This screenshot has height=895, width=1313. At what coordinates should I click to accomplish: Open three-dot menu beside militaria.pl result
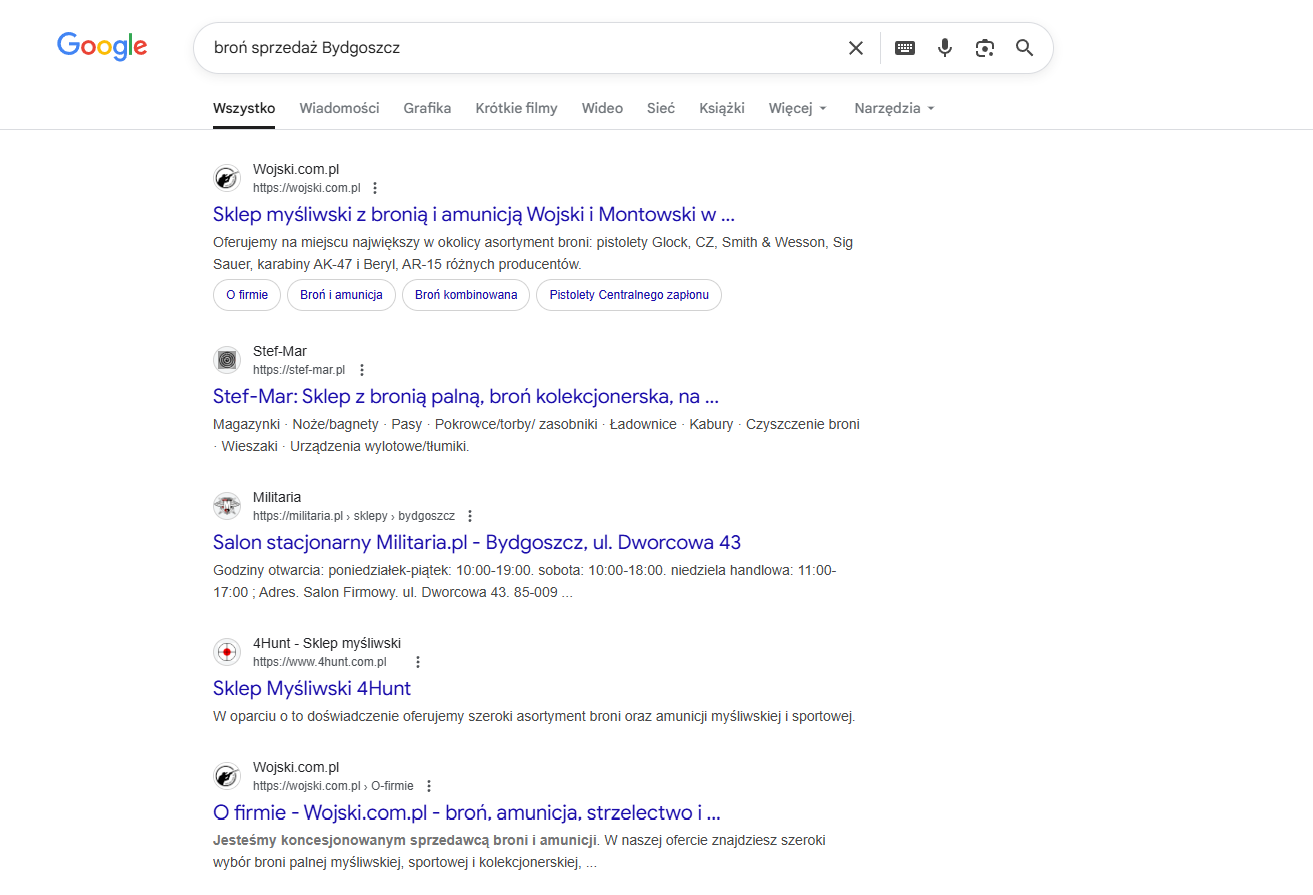tap(470, 516)
